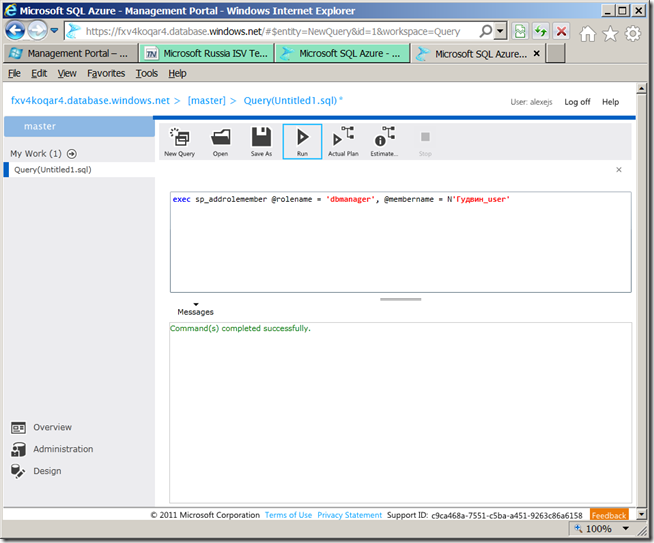The height and width of the screenshot is (543, 654).
Task: Select the master database header
Action: coord(79,126)
